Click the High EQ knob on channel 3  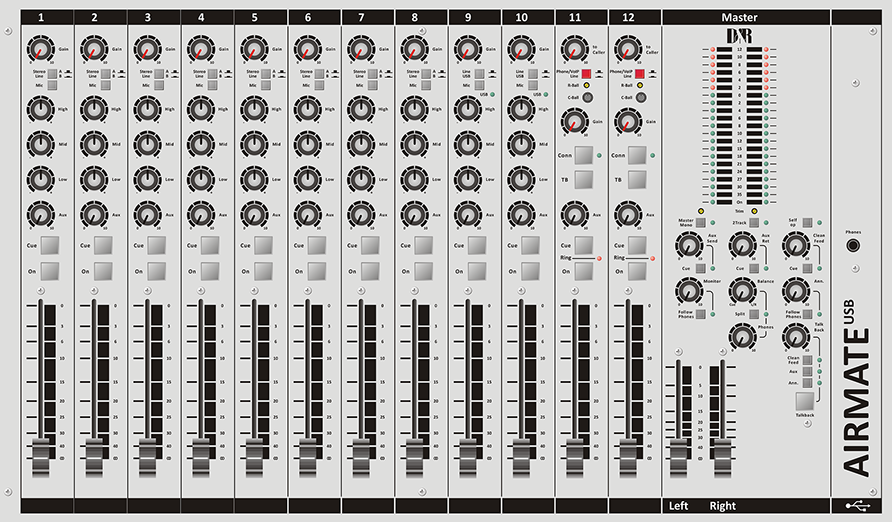[147, 110]
